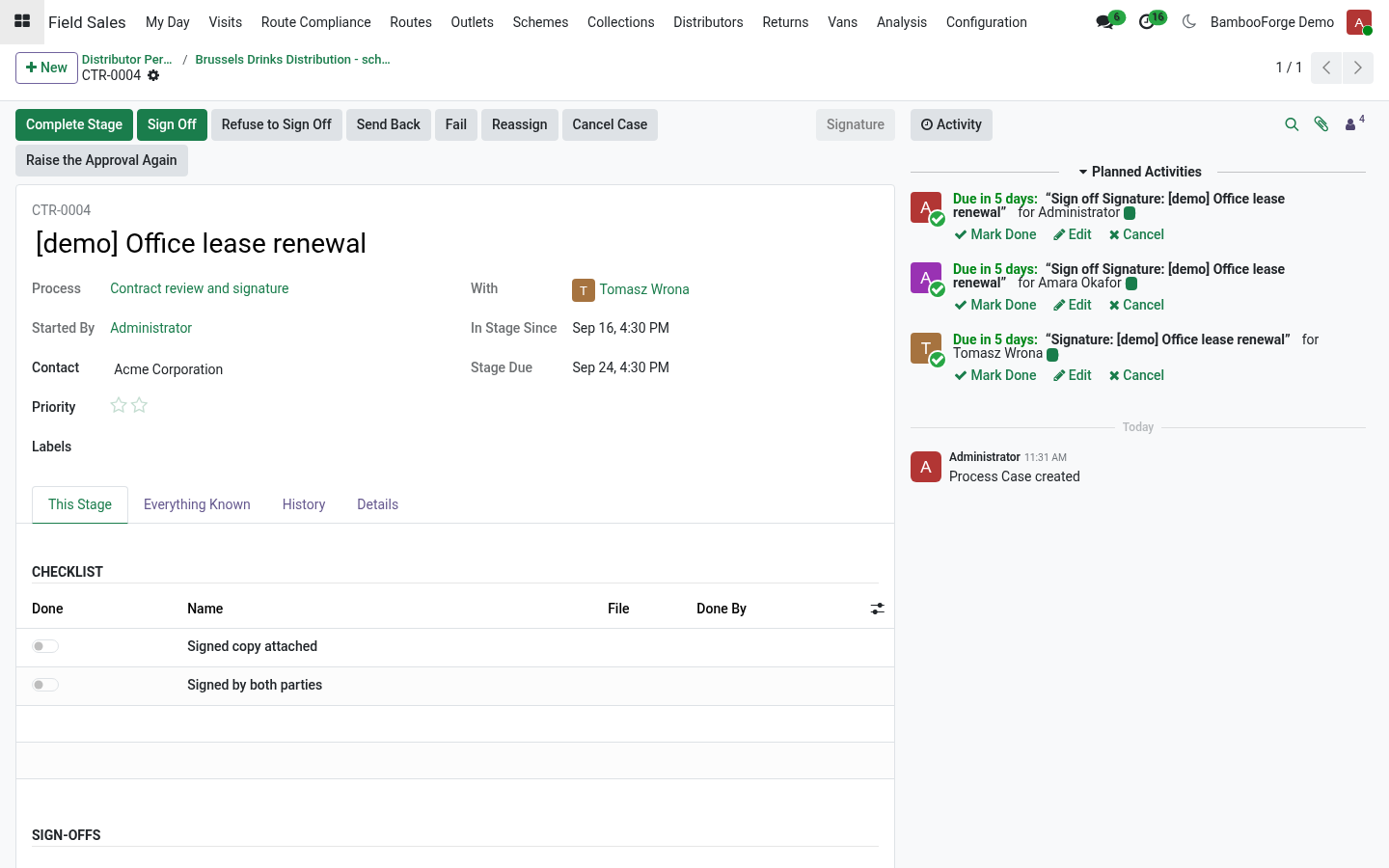The image size is (1389, 868).
Task: Go to the next record arrow
Action: [x=1358, y=68]
